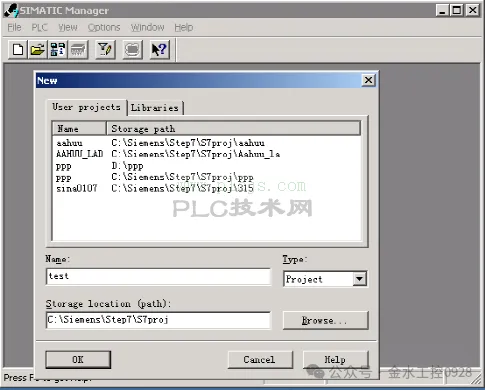Click the New Project toolbar icon
Image resolution: width=486 pixels, height=391 pixels.
coord(18,50)
